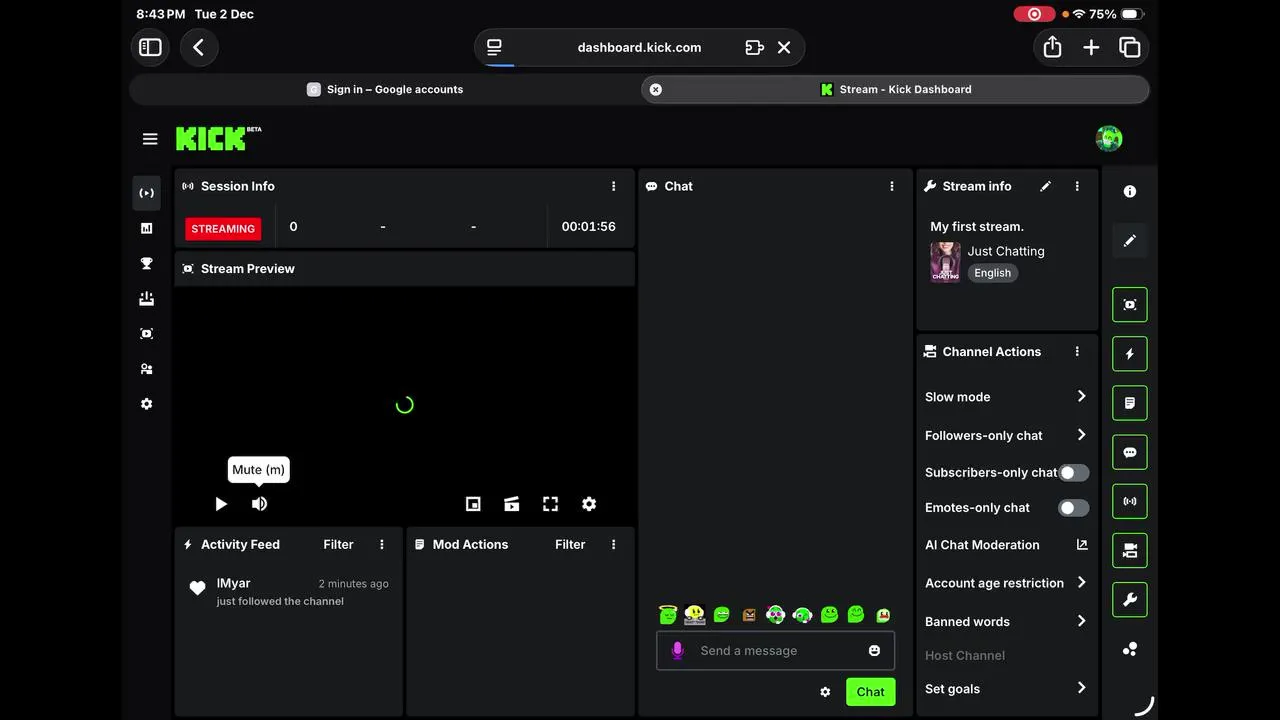Open AI Chat Moderation link
The image size is (1280, 720).
[x=1006, y=545]
